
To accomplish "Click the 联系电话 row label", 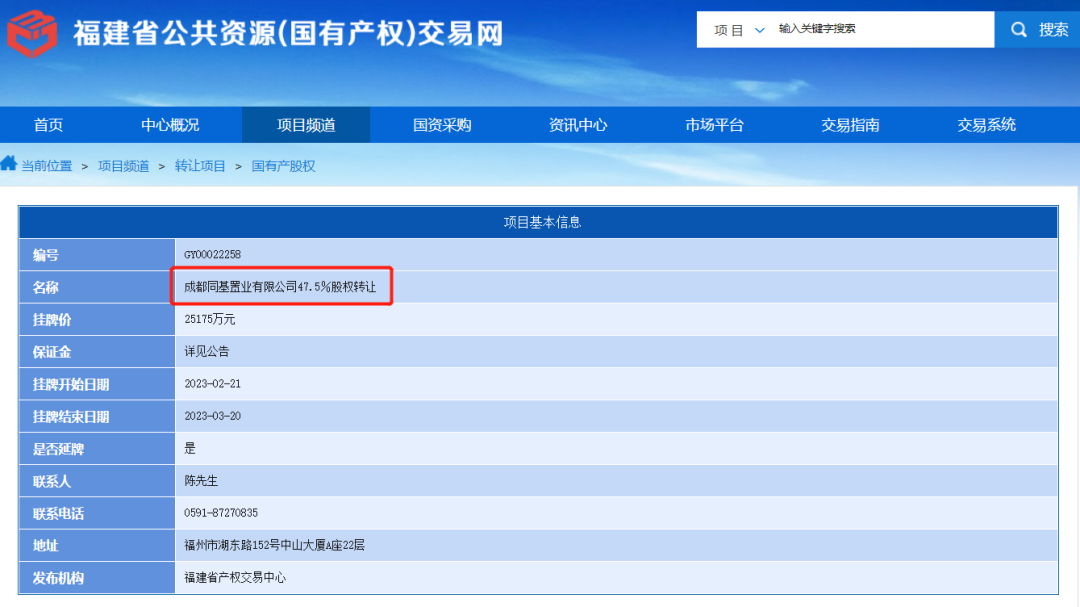I will coord(58,514).
